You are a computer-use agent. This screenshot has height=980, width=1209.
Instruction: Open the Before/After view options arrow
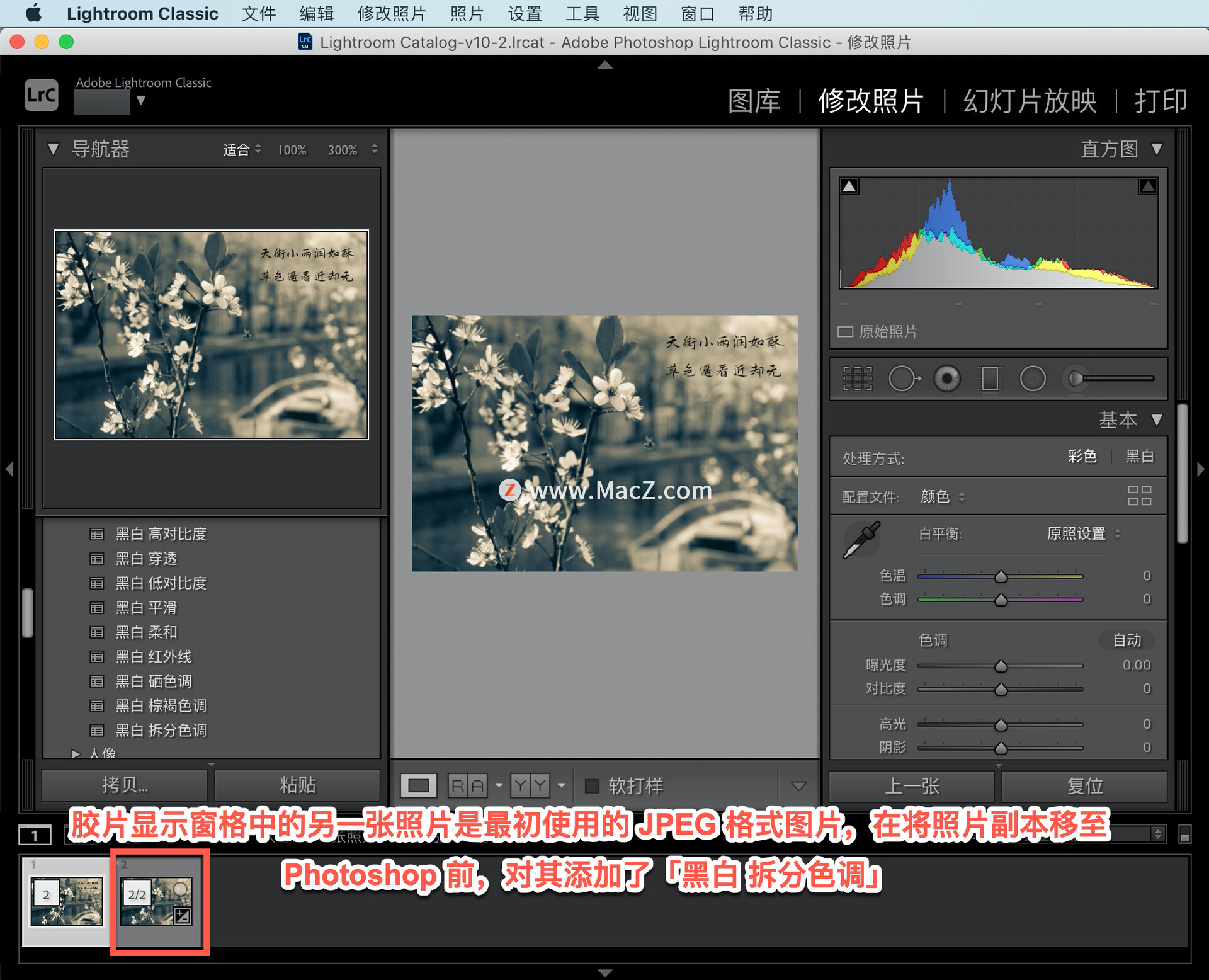pyautogui.click(x=561, y=786)
